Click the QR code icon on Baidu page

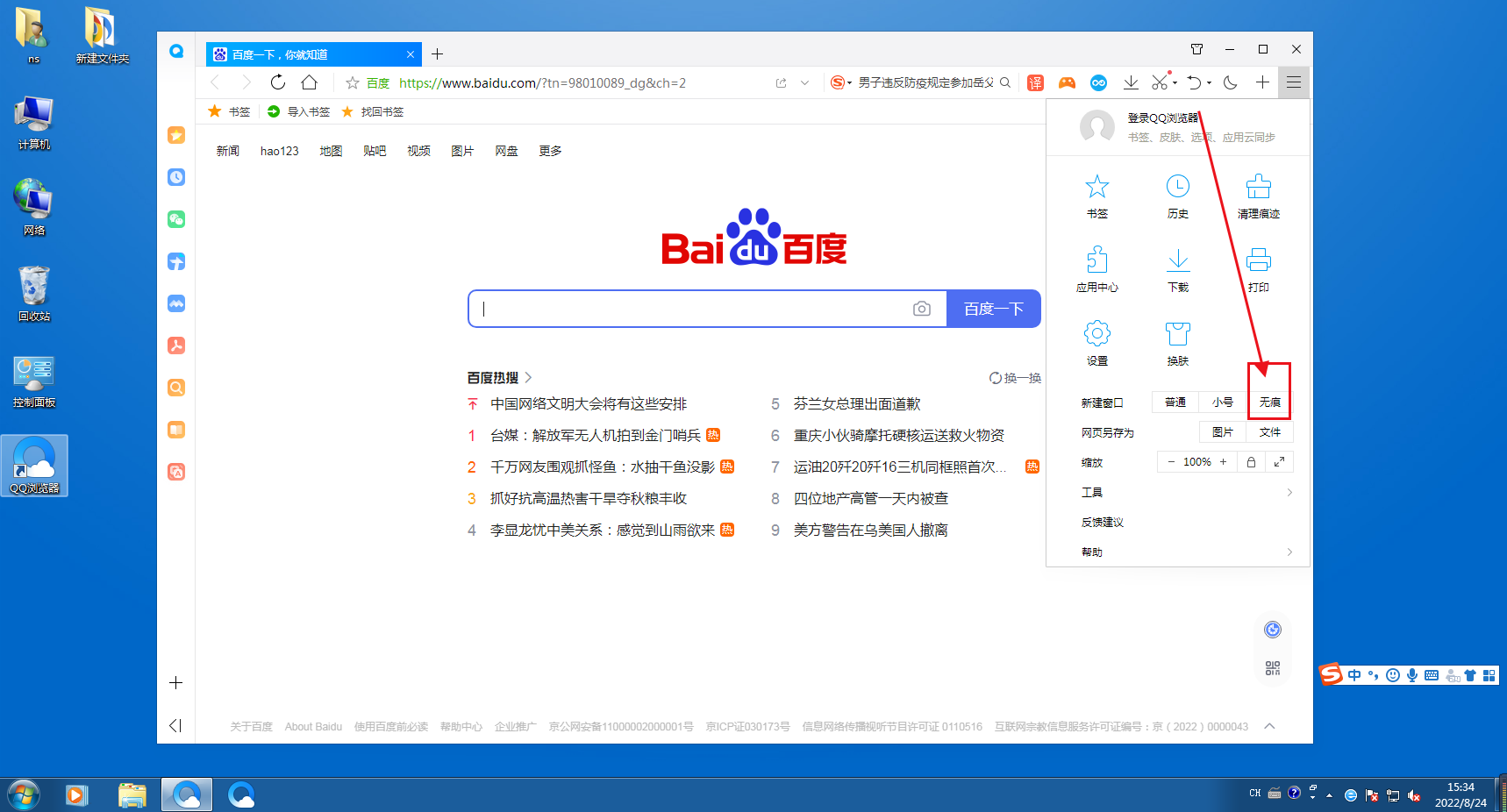[x=1273, y=668]
